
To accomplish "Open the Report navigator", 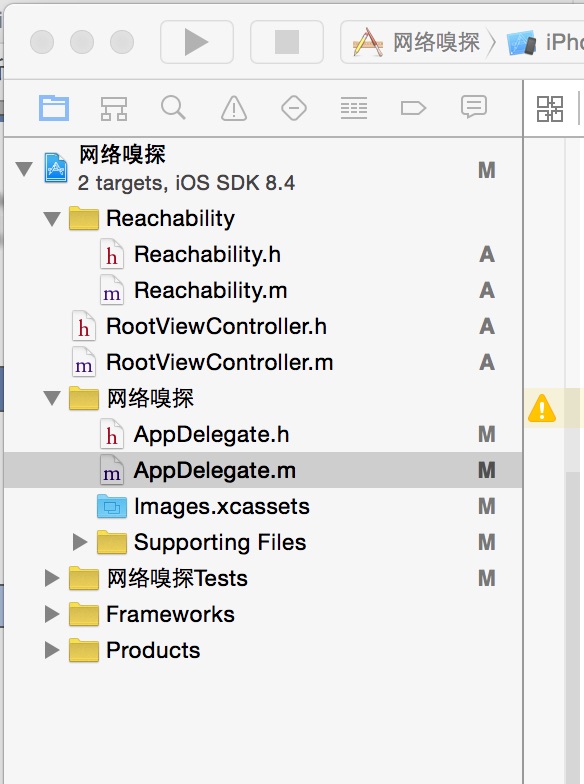I will [x=474, y=107].
